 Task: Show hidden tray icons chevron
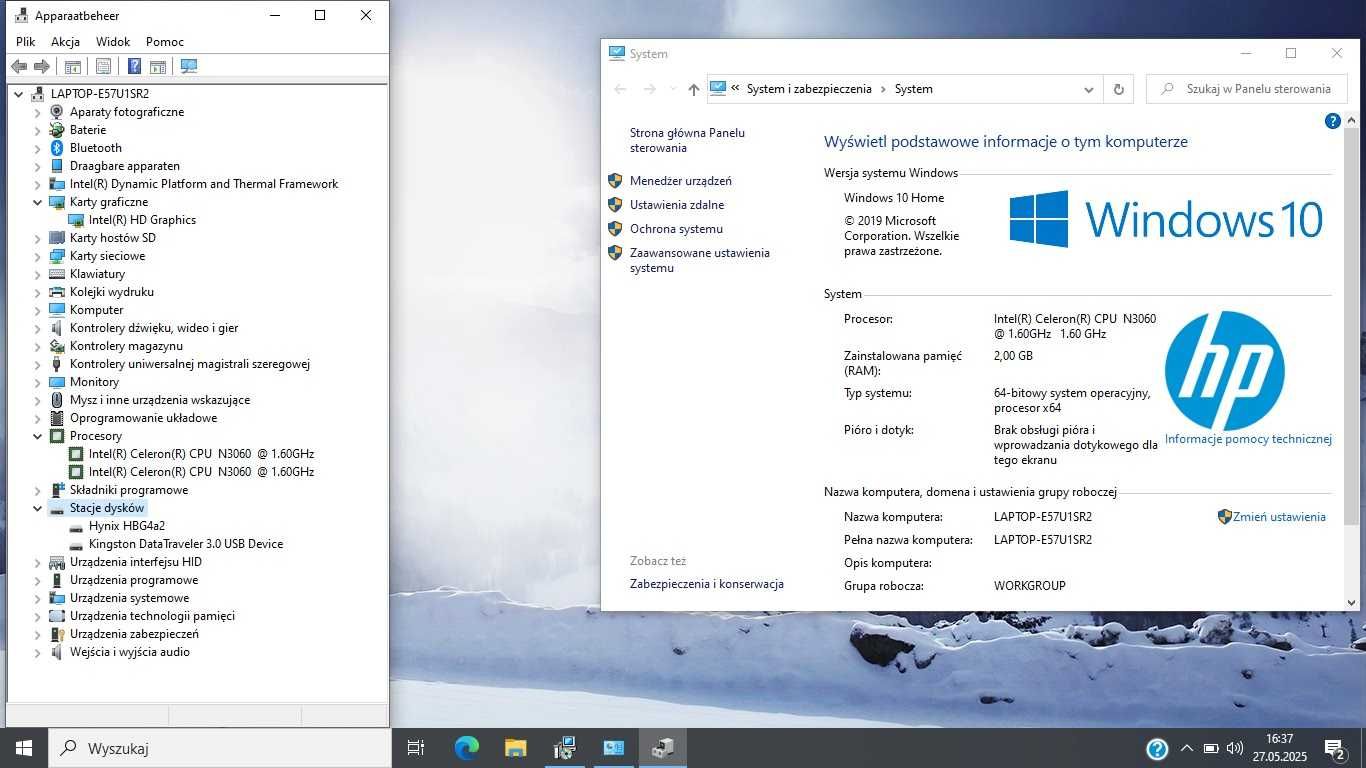coord(1187,748)
